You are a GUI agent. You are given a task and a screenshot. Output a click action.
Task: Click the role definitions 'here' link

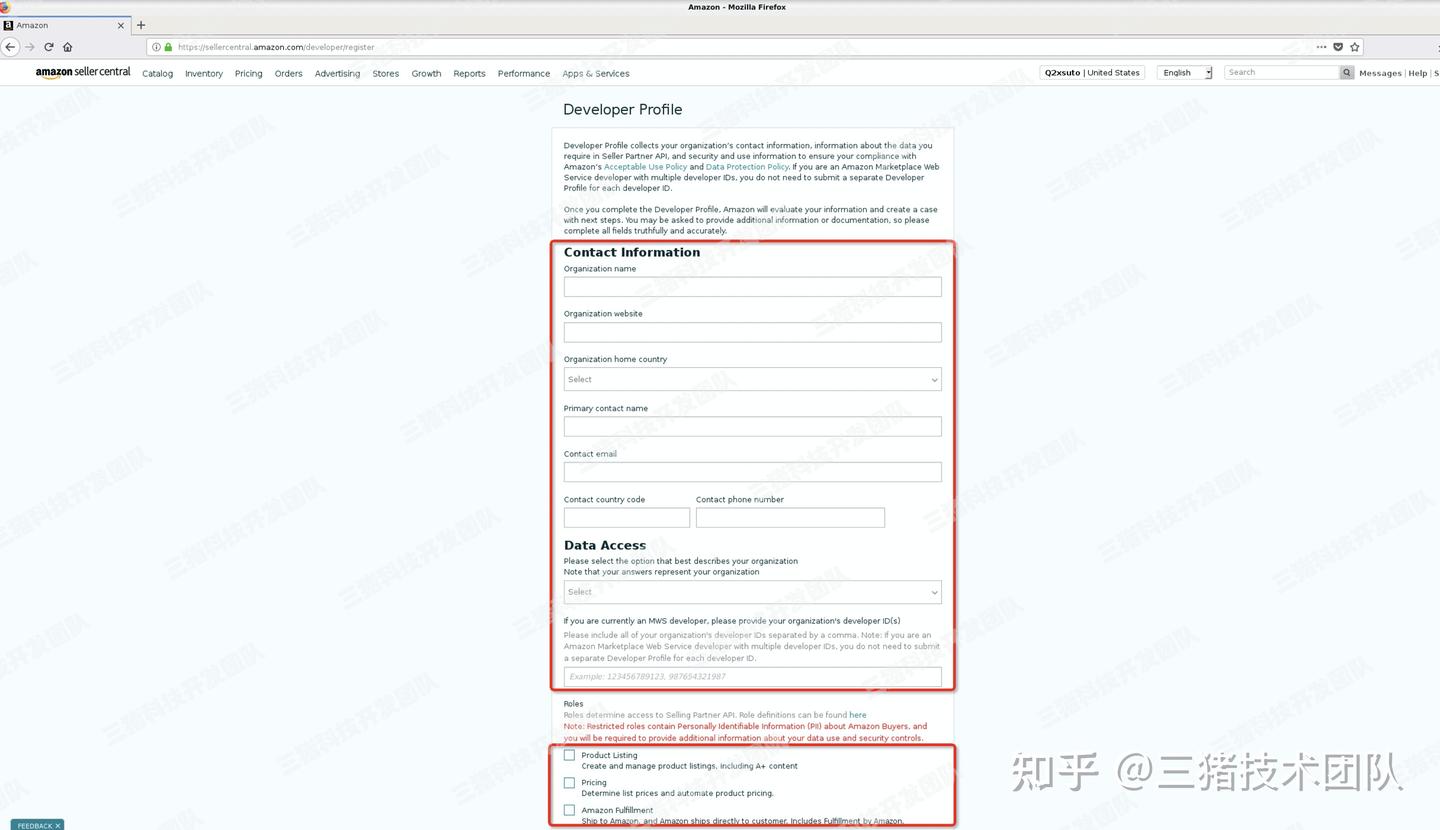857,714
